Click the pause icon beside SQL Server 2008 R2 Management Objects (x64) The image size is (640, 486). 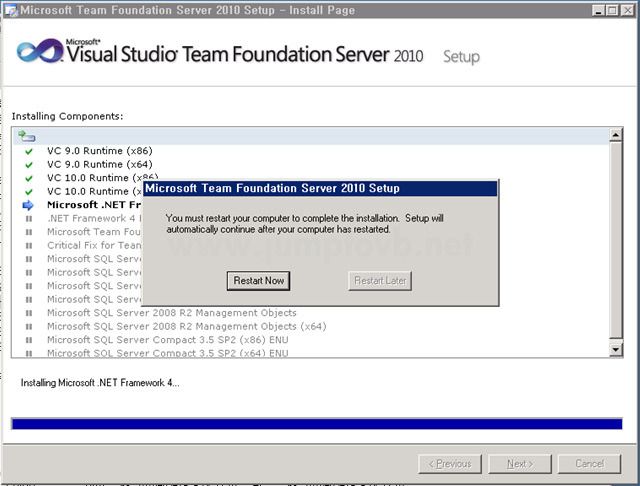pyautogui.click(x=29, y=326)
